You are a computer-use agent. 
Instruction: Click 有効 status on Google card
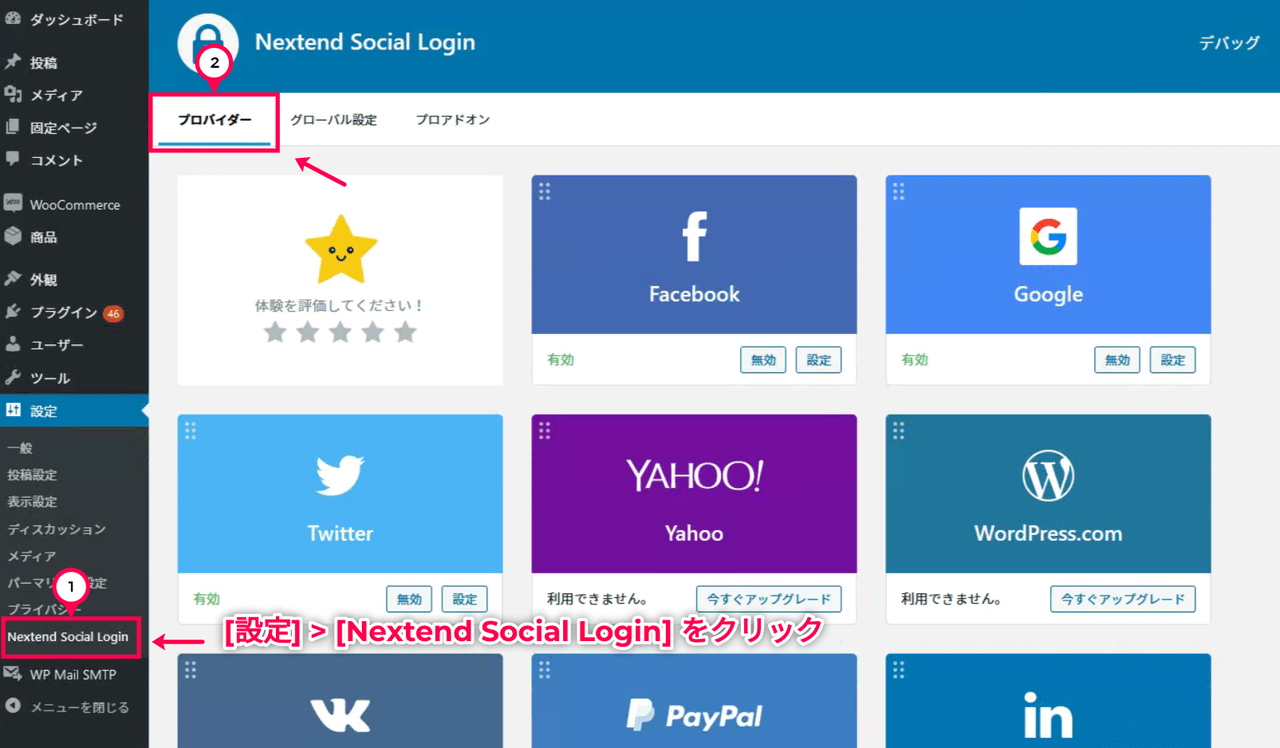pos(915,360)
